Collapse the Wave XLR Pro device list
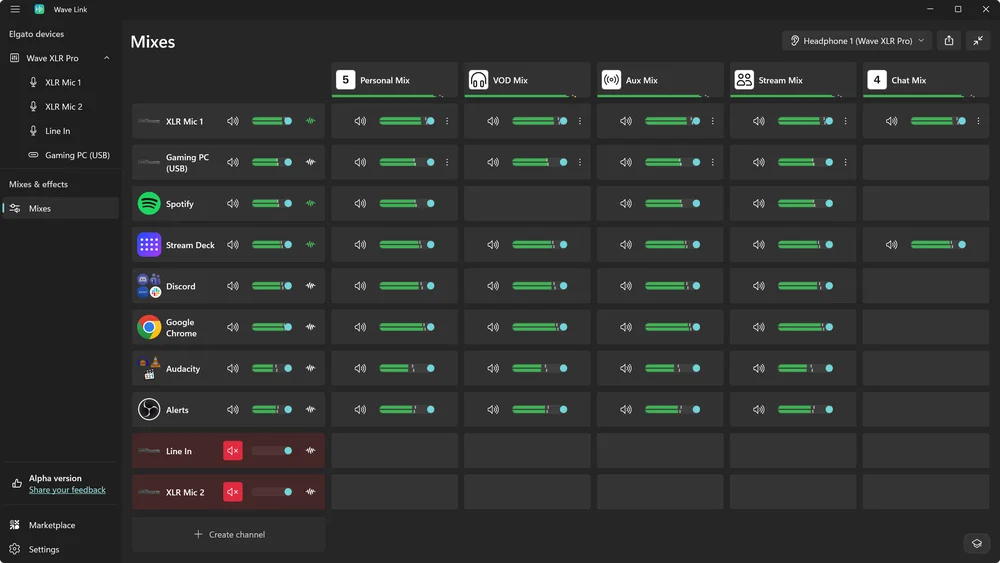The height and width of the screenshot is (563, 1000). coord(107,58)
